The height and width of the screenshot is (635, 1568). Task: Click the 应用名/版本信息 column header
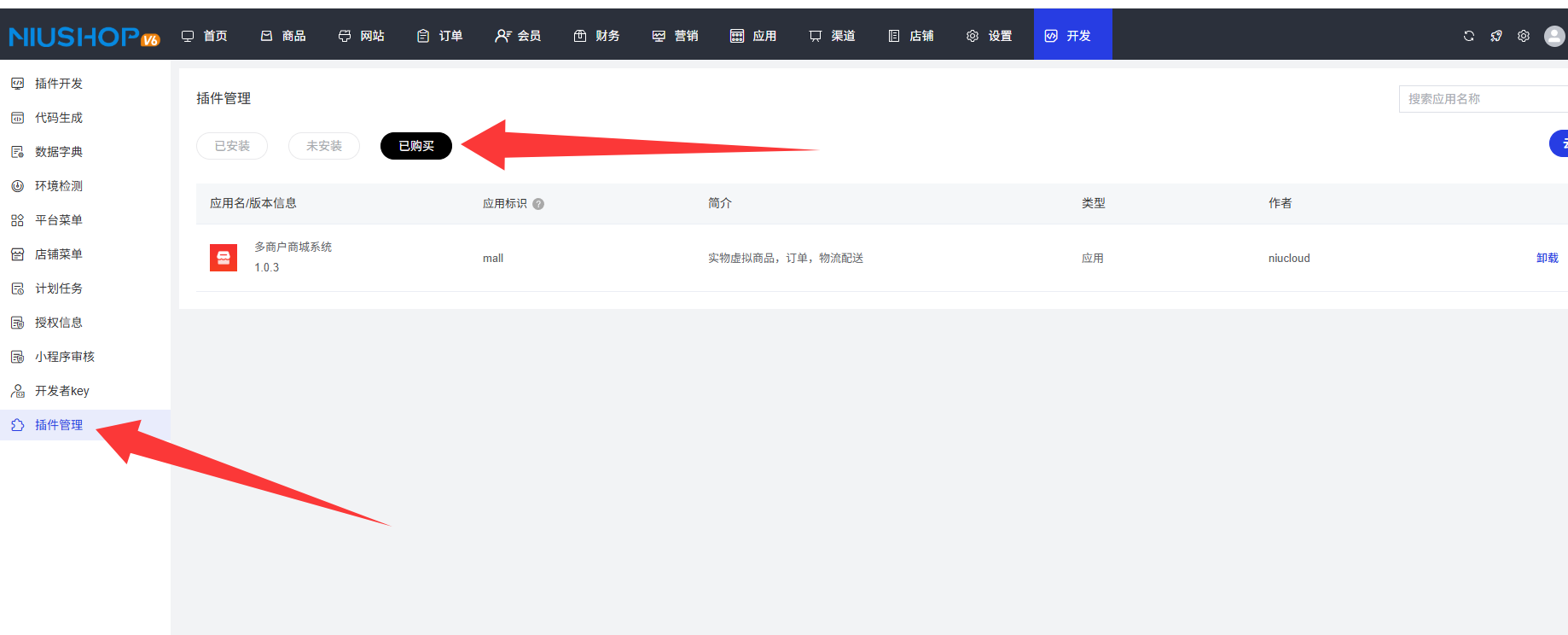pyautogui.click(x=253, y=203)
